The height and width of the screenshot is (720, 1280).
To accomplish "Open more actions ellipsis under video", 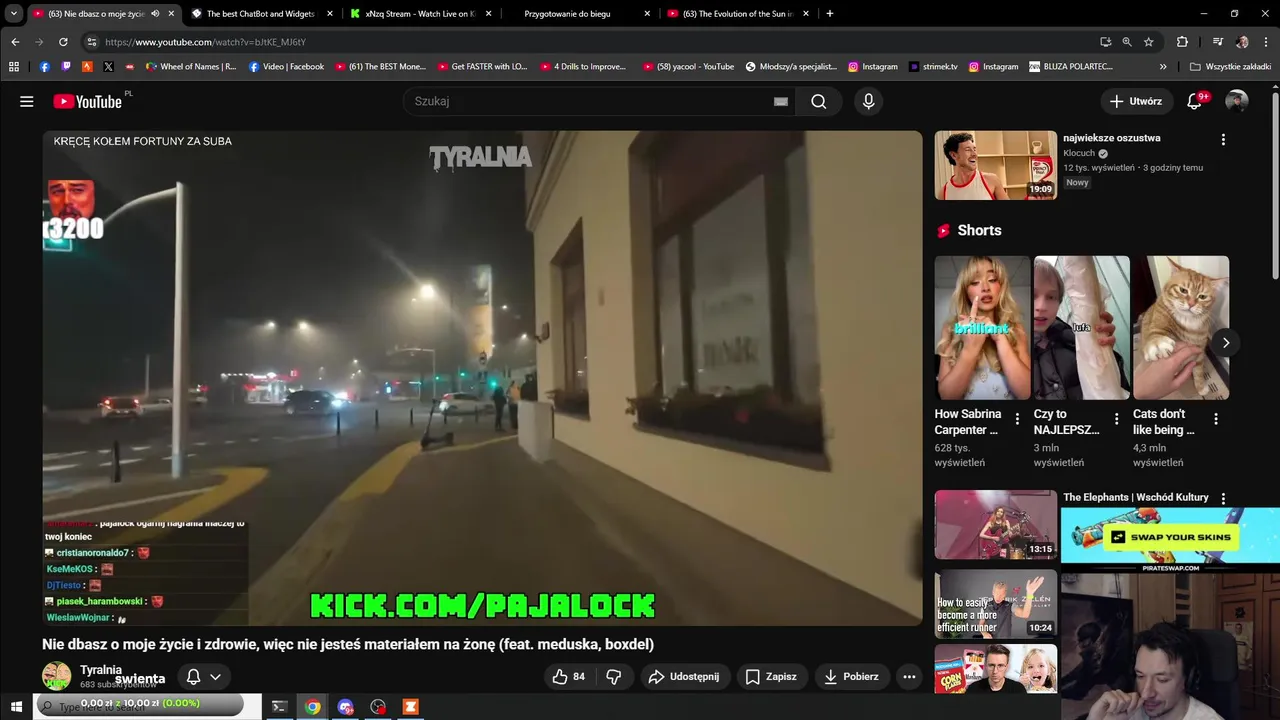I will coord(909,677).
